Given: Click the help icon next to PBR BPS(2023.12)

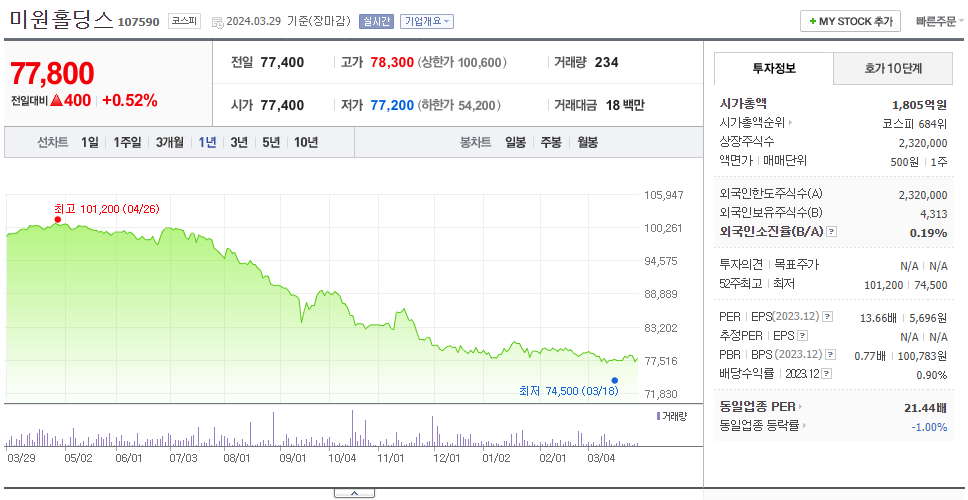Looking at the screenshot, I should (x=831, y=355).
